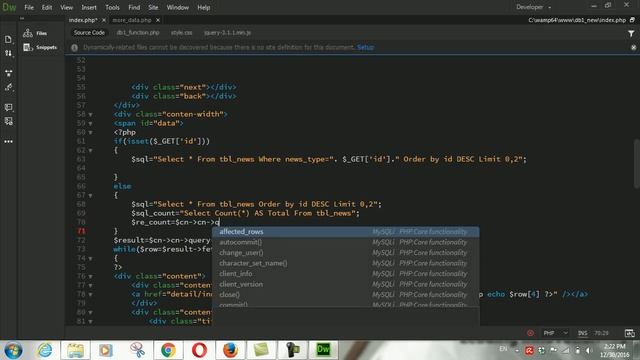Select client_version in the code hint list
Screen dimensions: 640x360
pos(346,284)
